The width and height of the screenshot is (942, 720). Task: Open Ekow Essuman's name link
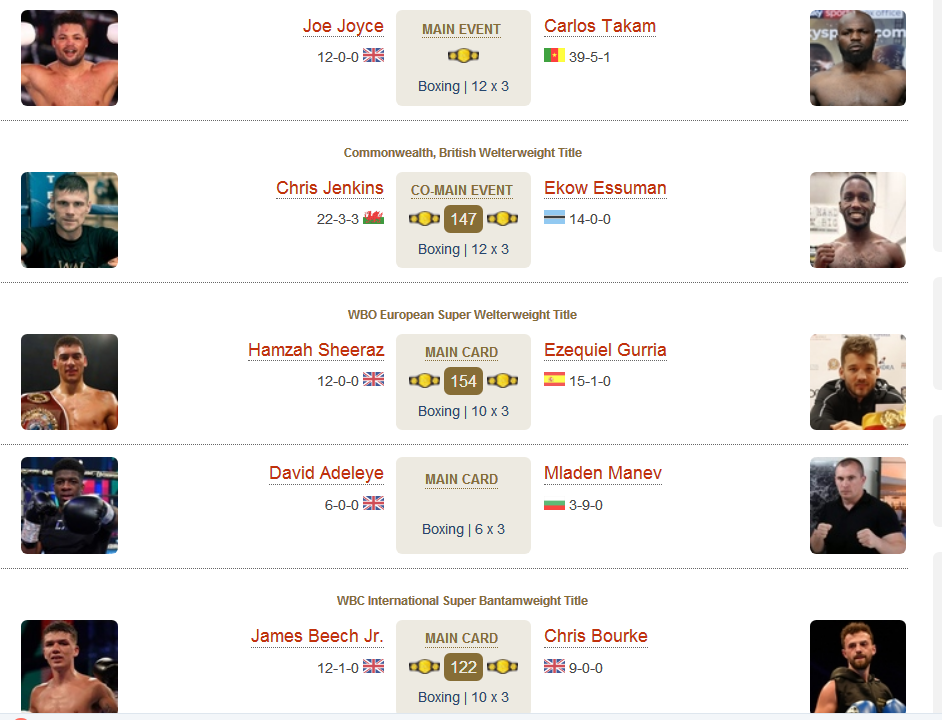tap(605, 188)
